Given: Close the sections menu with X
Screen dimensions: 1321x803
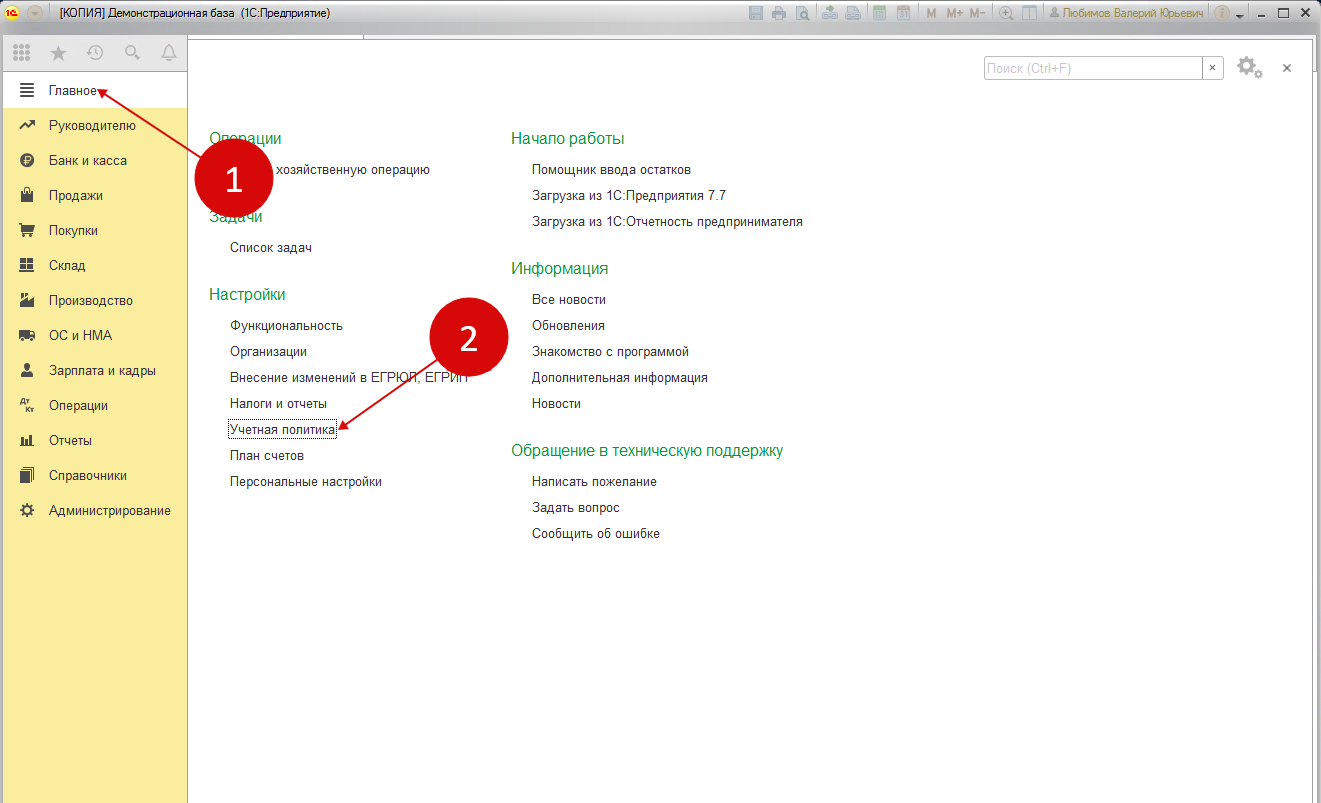Looking at the screenshot, I should pos(1287,68).
